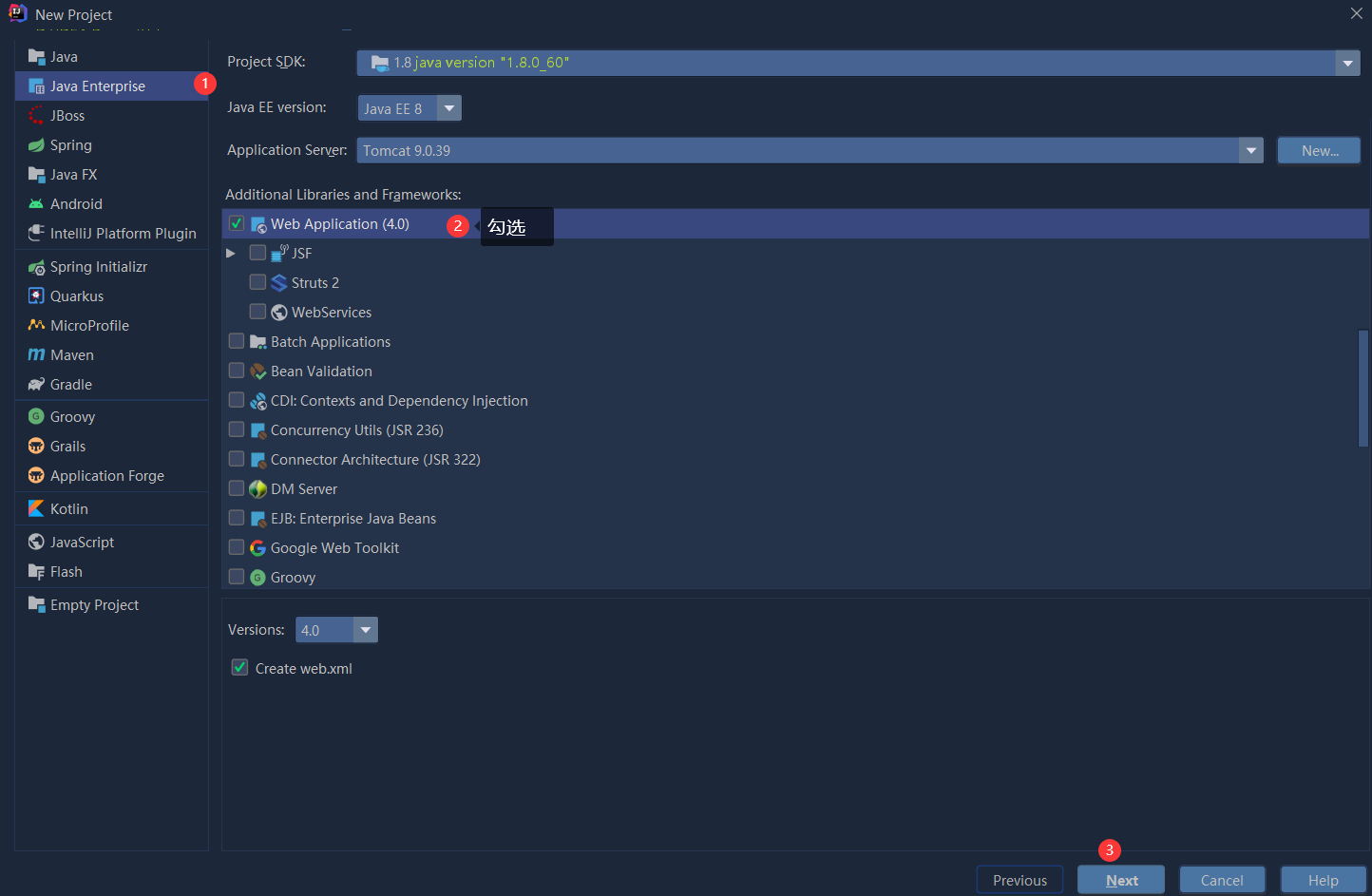Click the DM Server icon
The height and width of the screenshot is (896, 1372).
(x=257, y=489)
